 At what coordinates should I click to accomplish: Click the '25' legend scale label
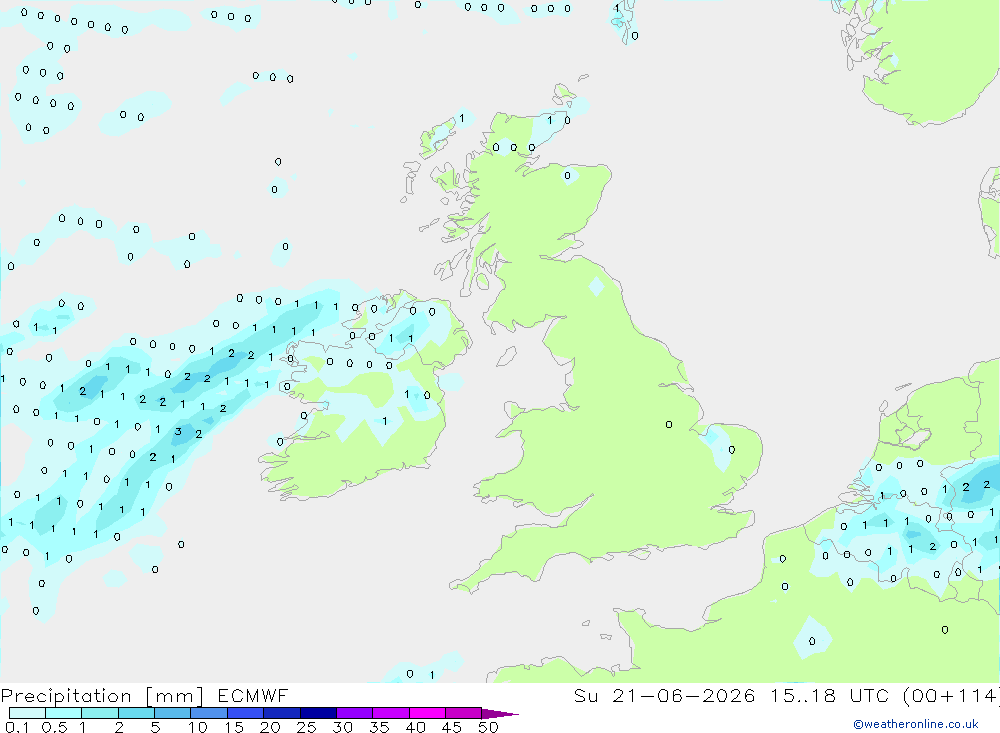coord(307,727)
